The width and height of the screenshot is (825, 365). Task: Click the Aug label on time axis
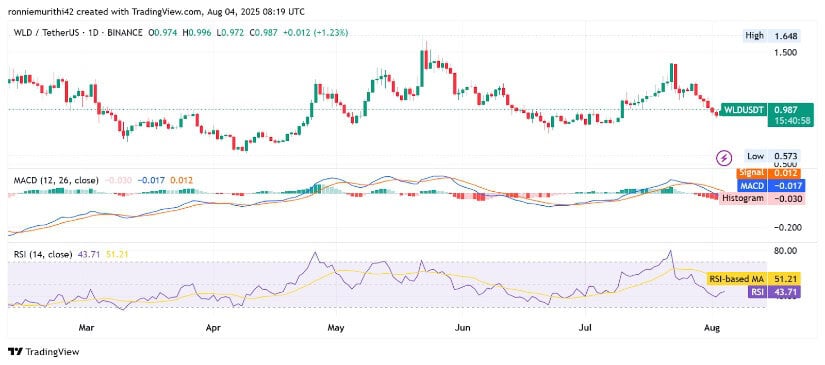click(711, 328)
